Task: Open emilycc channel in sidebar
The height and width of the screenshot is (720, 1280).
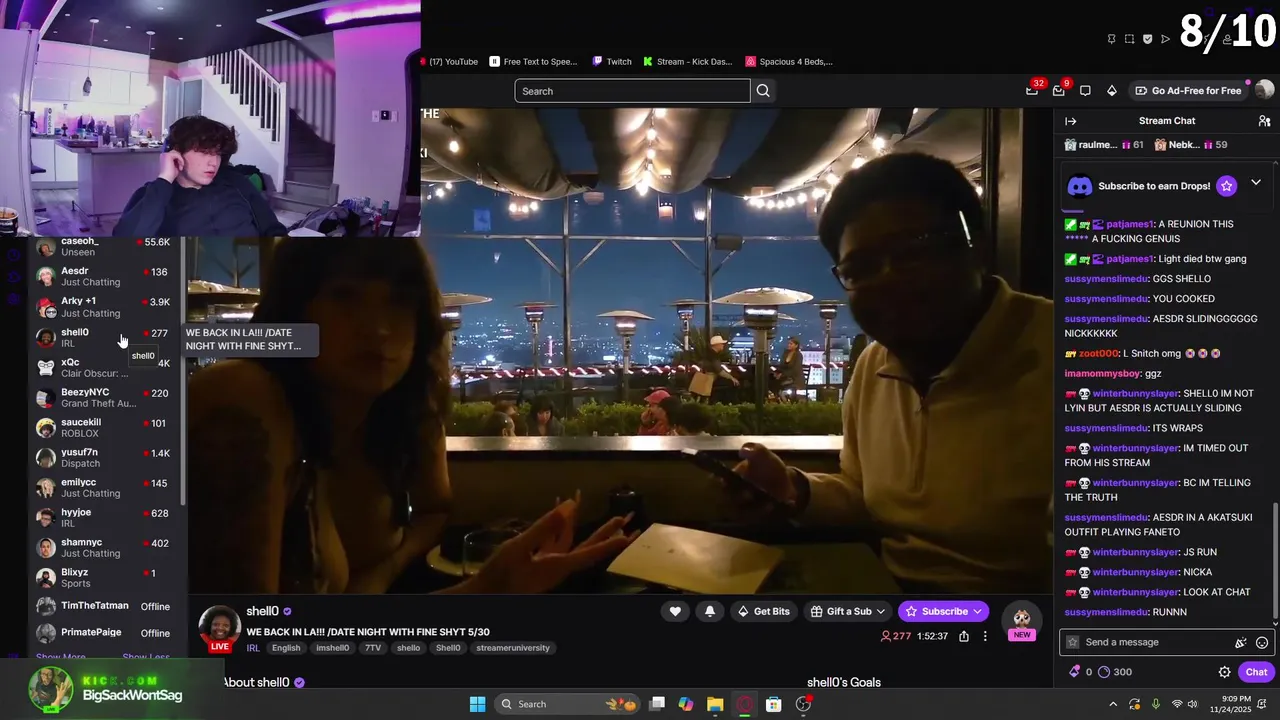Action: pos(104,487)
